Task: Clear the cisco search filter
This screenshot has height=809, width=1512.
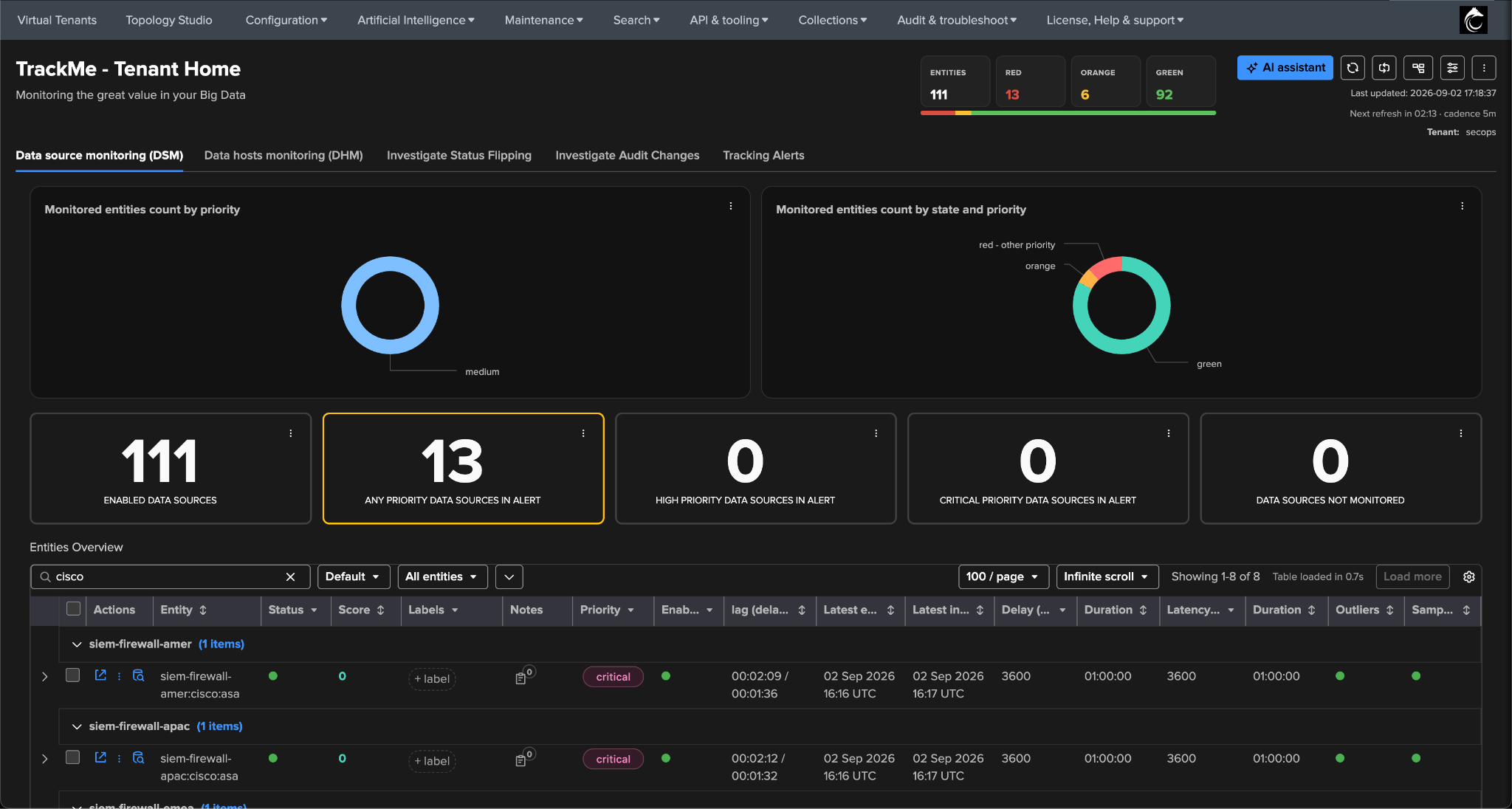Action: [291, 577]
